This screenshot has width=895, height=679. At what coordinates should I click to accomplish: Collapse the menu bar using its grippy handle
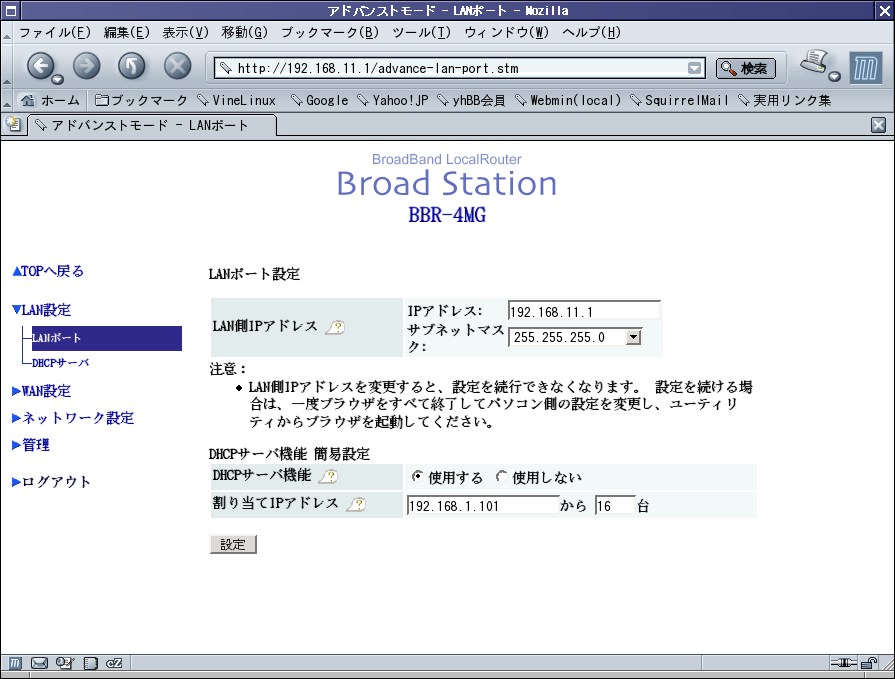click(6, 33)
